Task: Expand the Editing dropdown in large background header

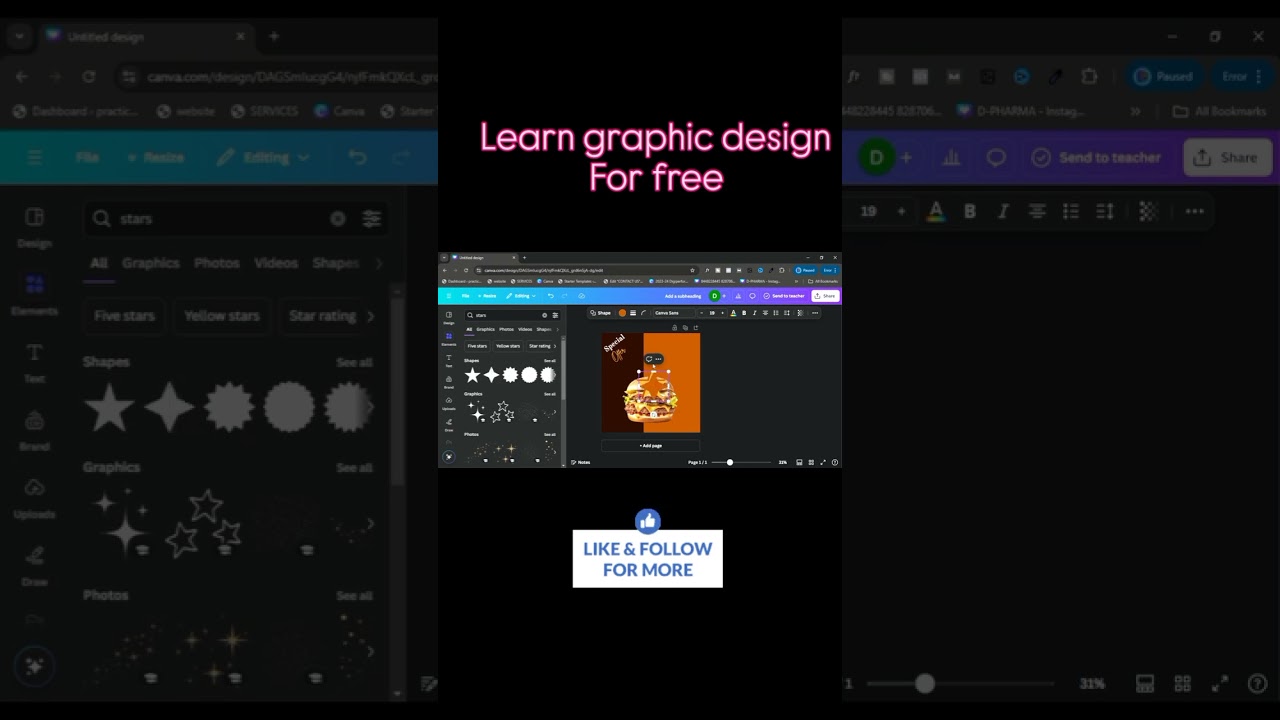Action: point(263,157)
